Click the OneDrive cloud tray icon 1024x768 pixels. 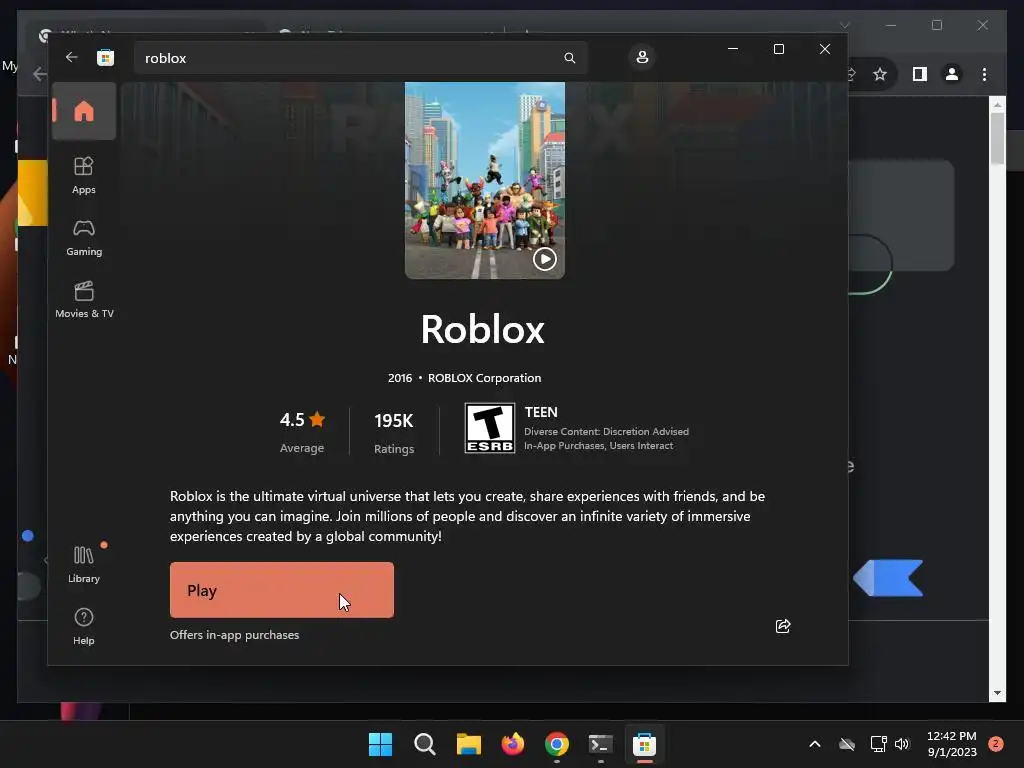[846, 744]
